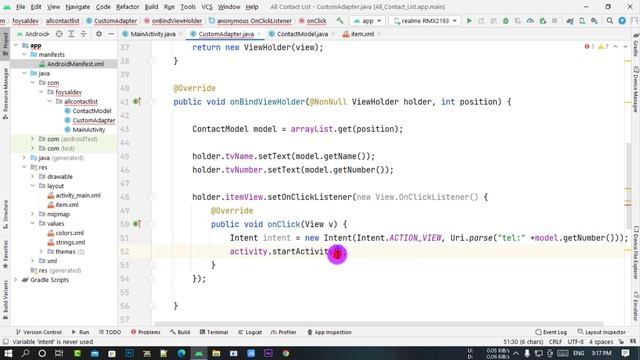The image size is (640, 360).
Task: Open the Event Log
Action: (551, 332)
